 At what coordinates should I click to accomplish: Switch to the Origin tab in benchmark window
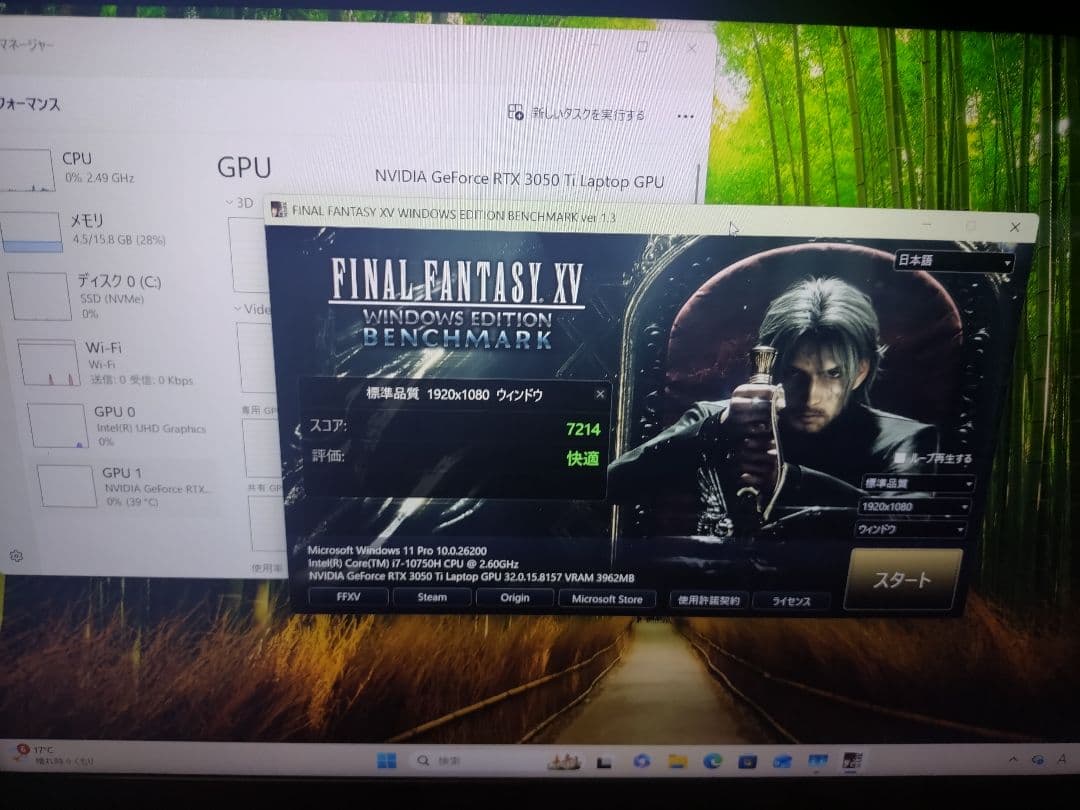click(x=514, y=597)
